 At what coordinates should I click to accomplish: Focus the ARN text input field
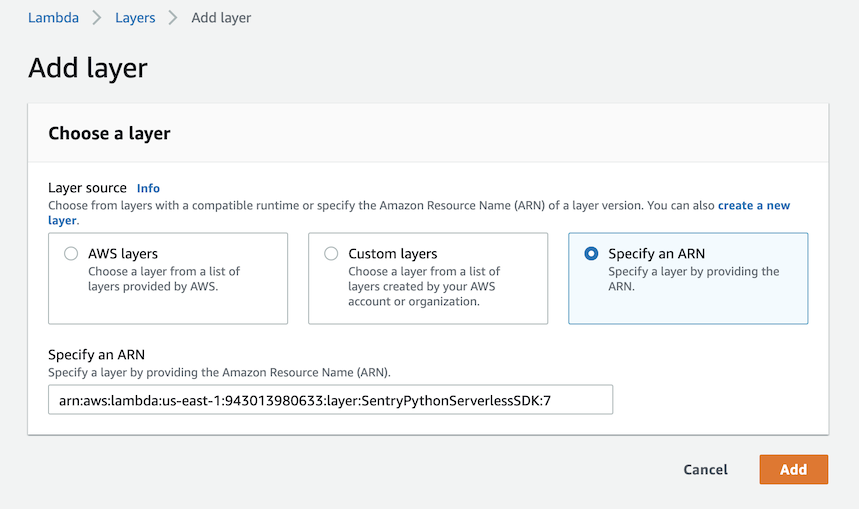click(x=330, y=400)
